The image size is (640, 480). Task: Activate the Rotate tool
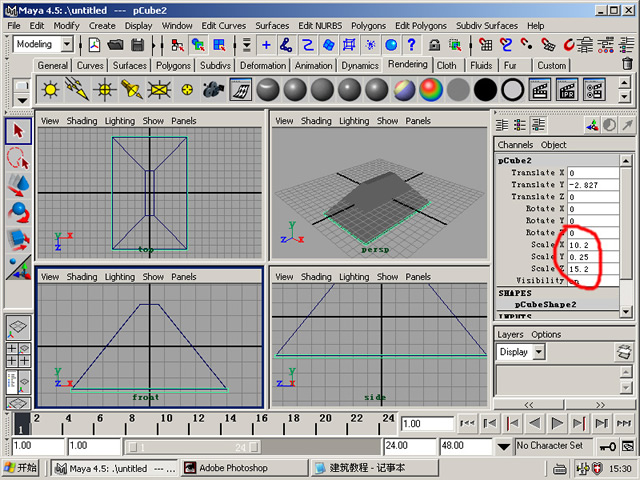(x=18, y=213)
